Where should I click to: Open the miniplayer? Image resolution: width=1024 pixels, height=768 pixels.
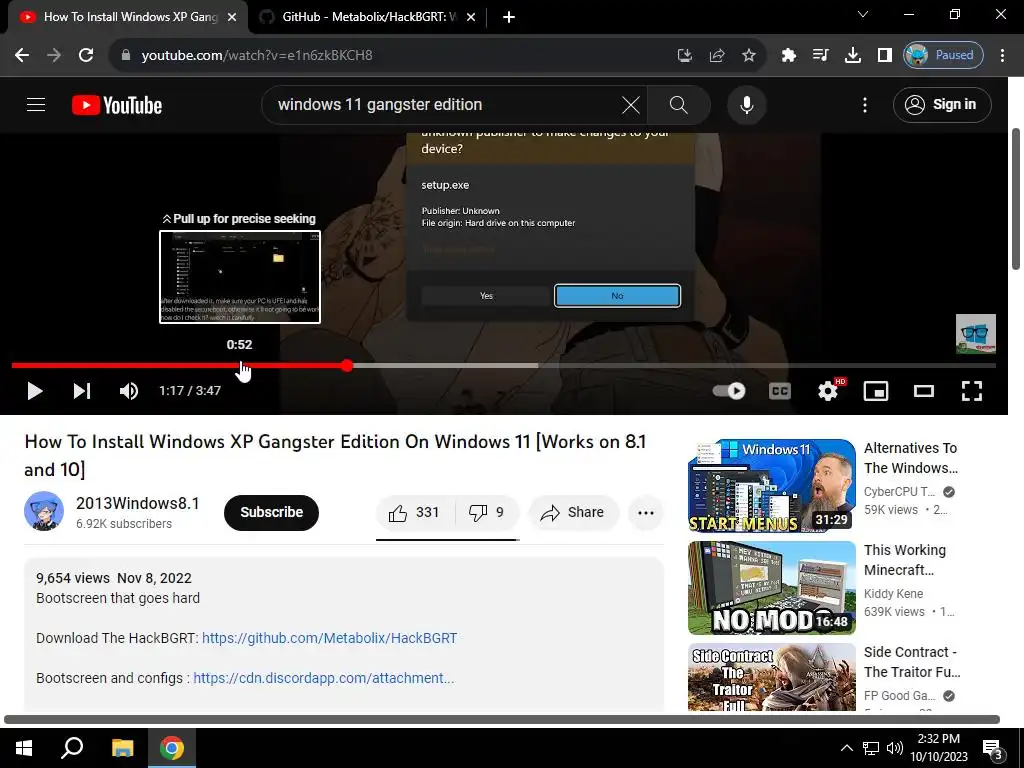pyautogui.click(x=876, y=391)
